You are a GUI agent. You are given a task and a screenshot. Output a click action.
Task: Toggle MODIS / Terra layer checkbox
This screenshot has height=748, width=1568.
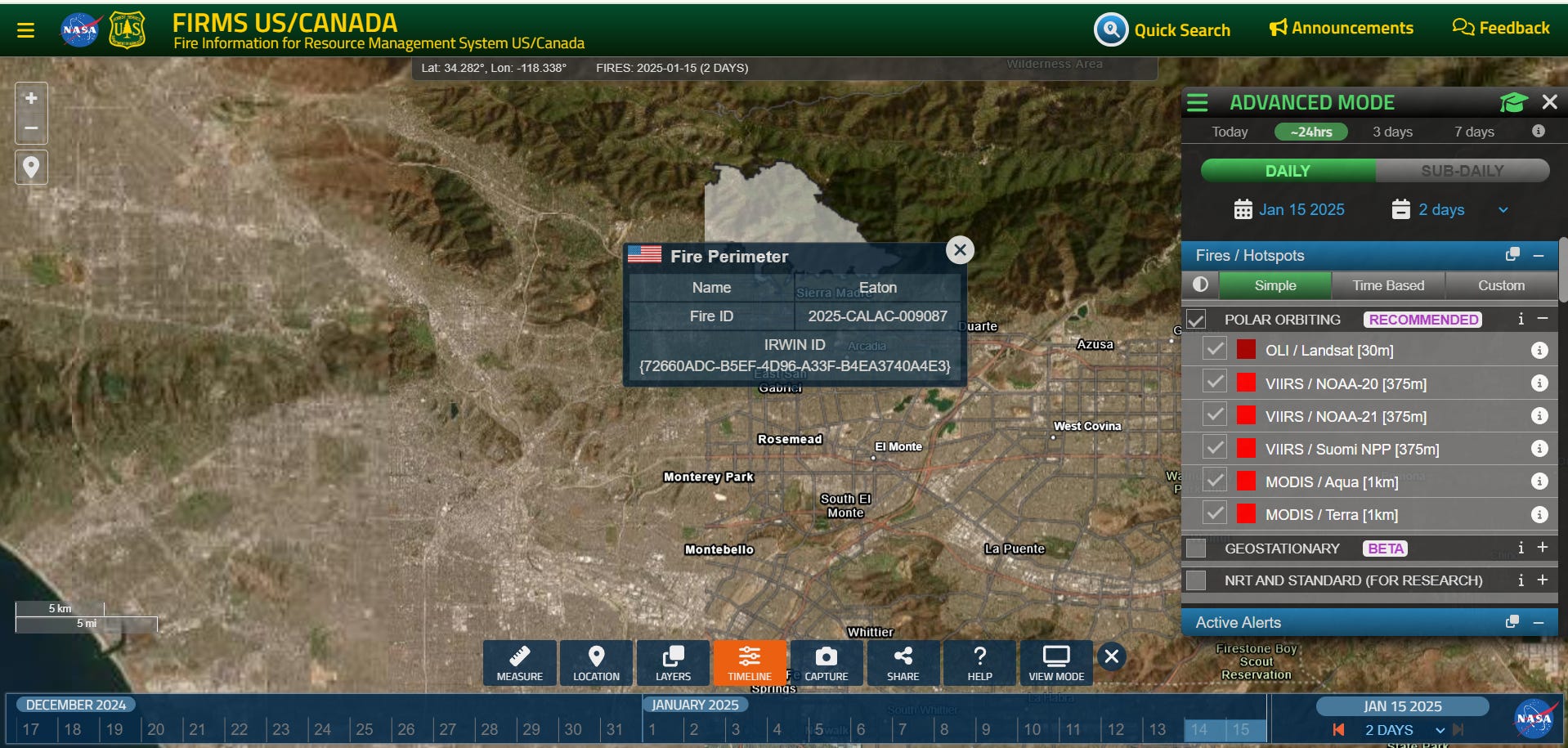tap(1215, 513)
